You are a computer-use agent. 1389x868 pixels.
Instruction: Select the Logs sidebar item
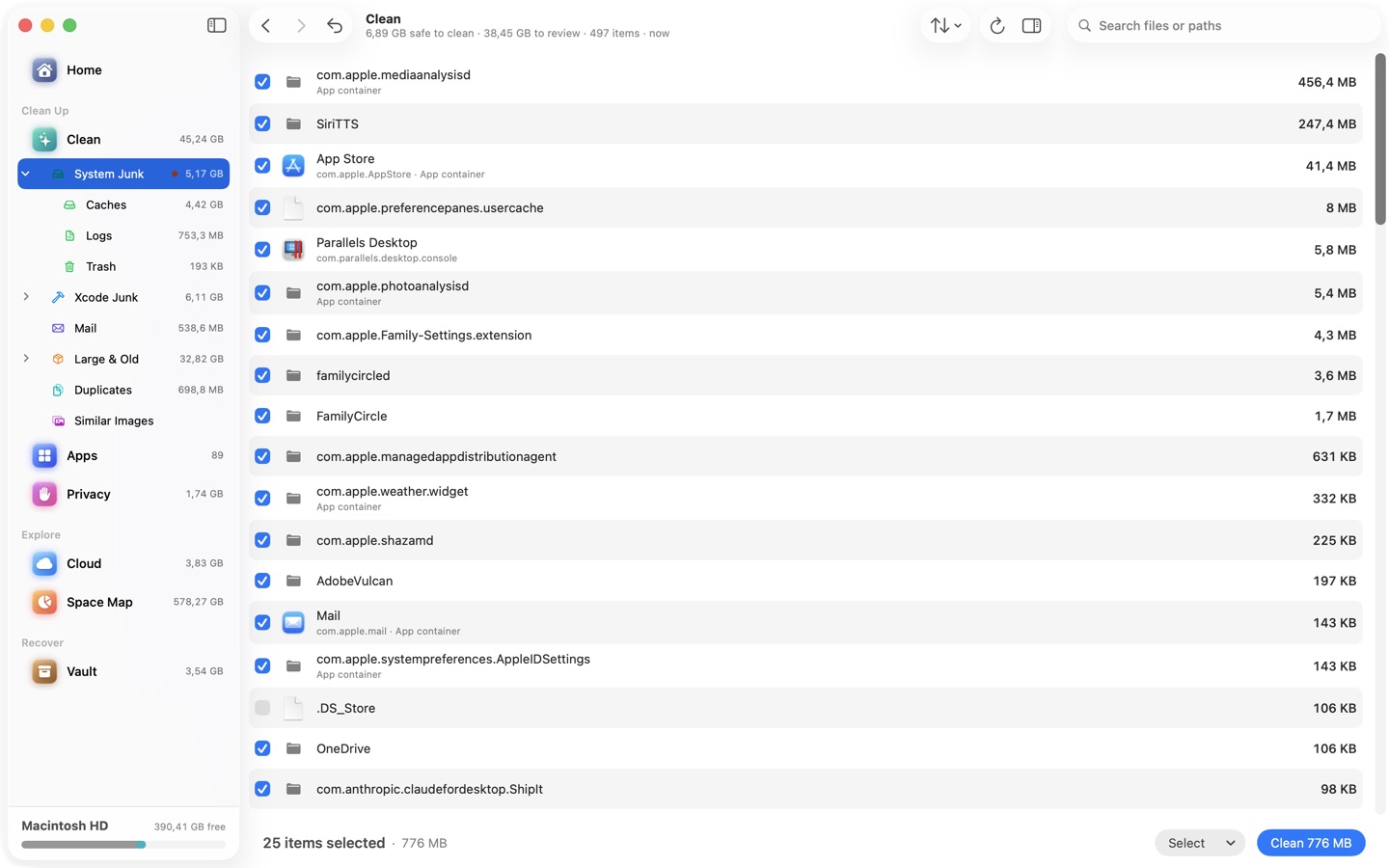point(123,235)
